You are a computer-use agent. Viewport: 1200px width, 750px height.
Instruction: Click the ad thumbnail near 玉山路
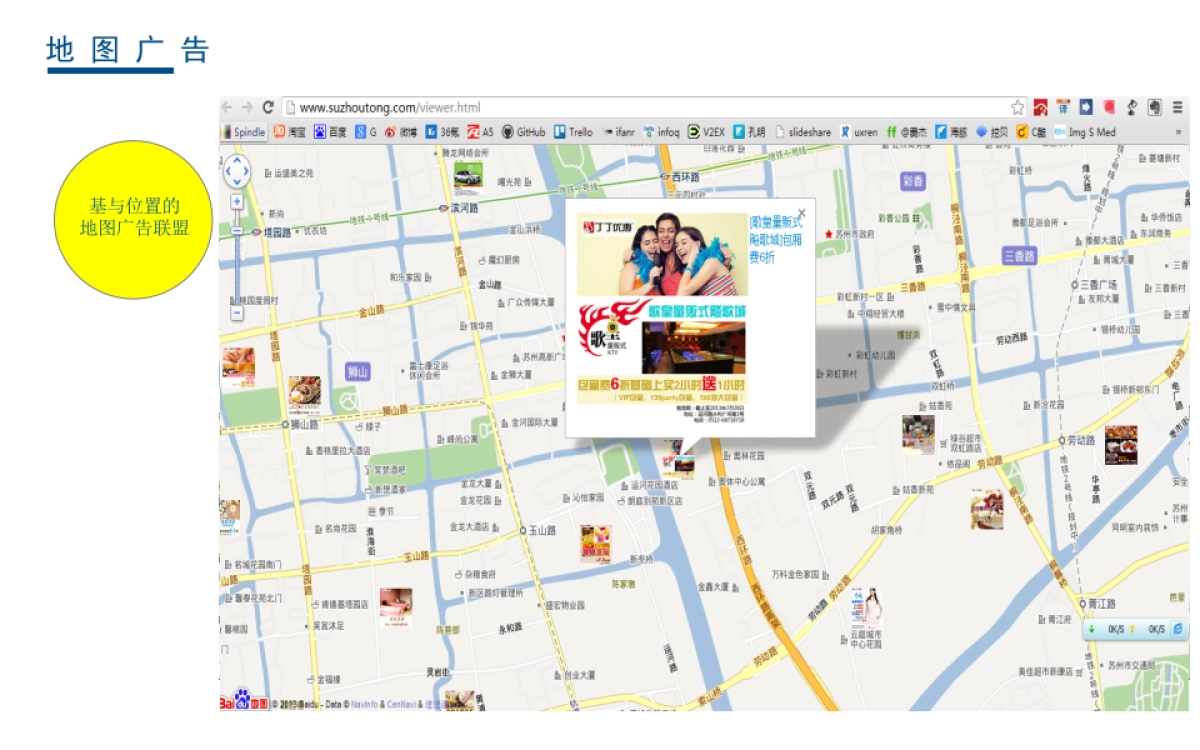(x=595, y=543)
